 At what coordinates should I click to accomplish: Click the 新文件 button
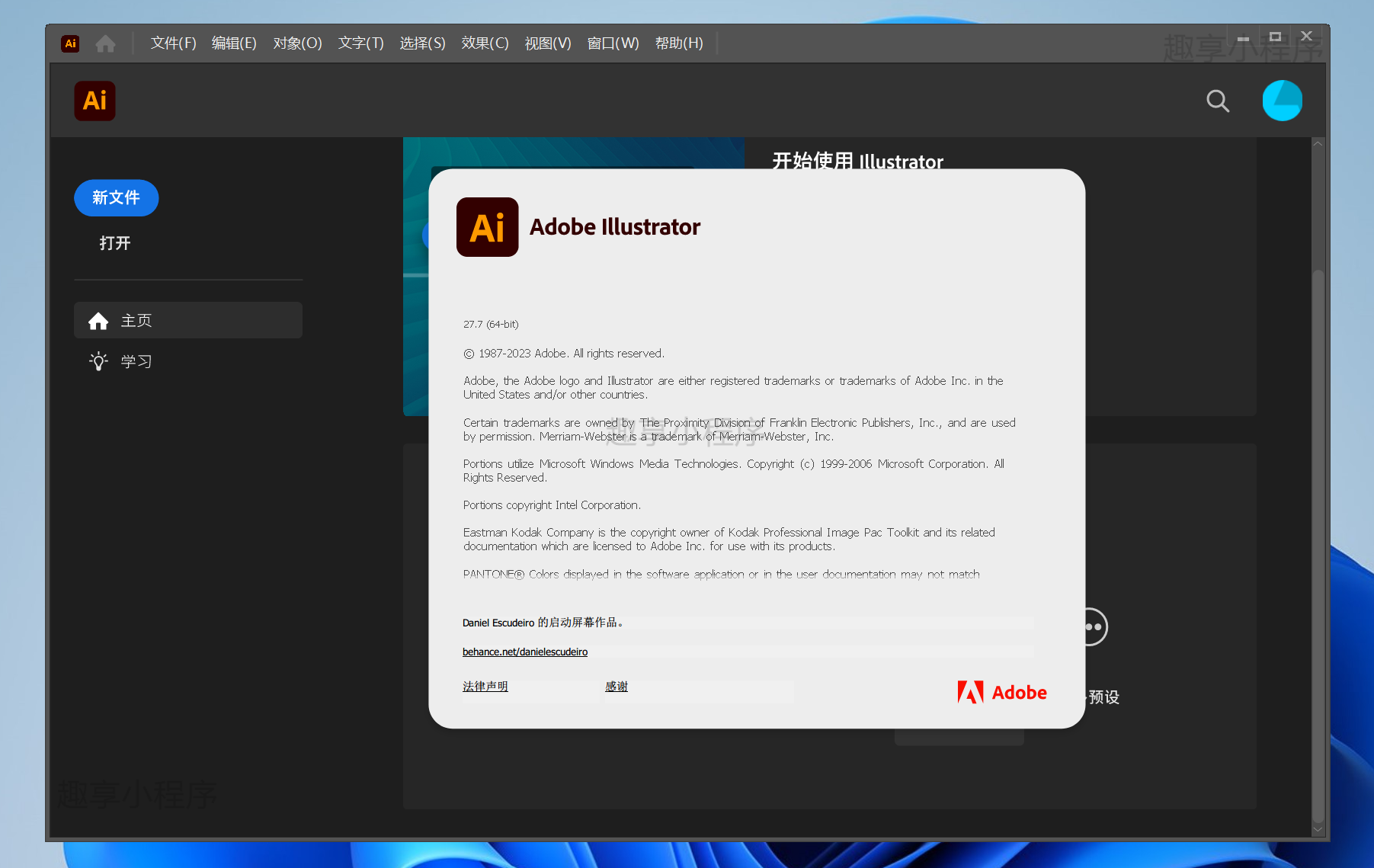(x=117, y=198)
